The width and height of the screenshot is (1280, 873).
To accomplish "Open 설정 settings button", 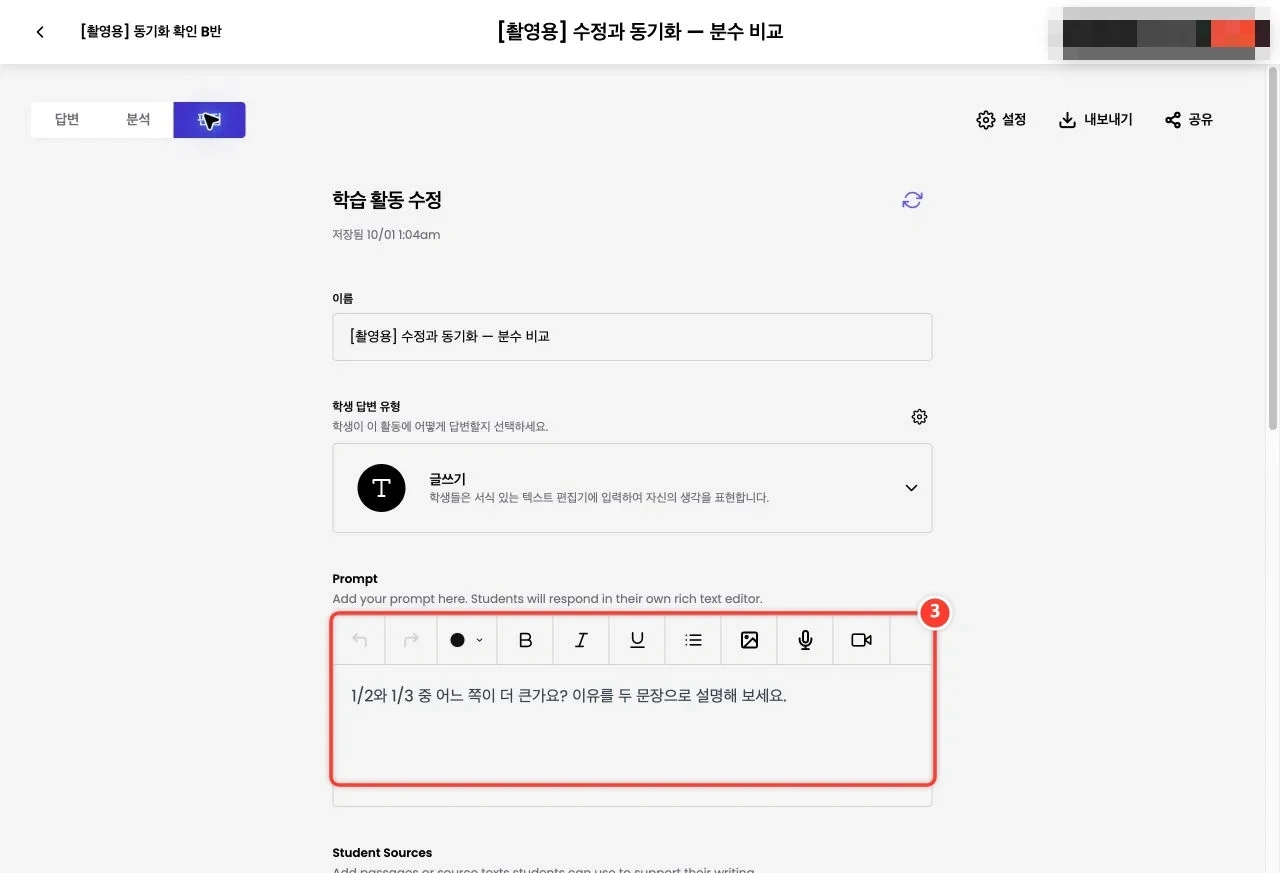I will point(1001,120).
